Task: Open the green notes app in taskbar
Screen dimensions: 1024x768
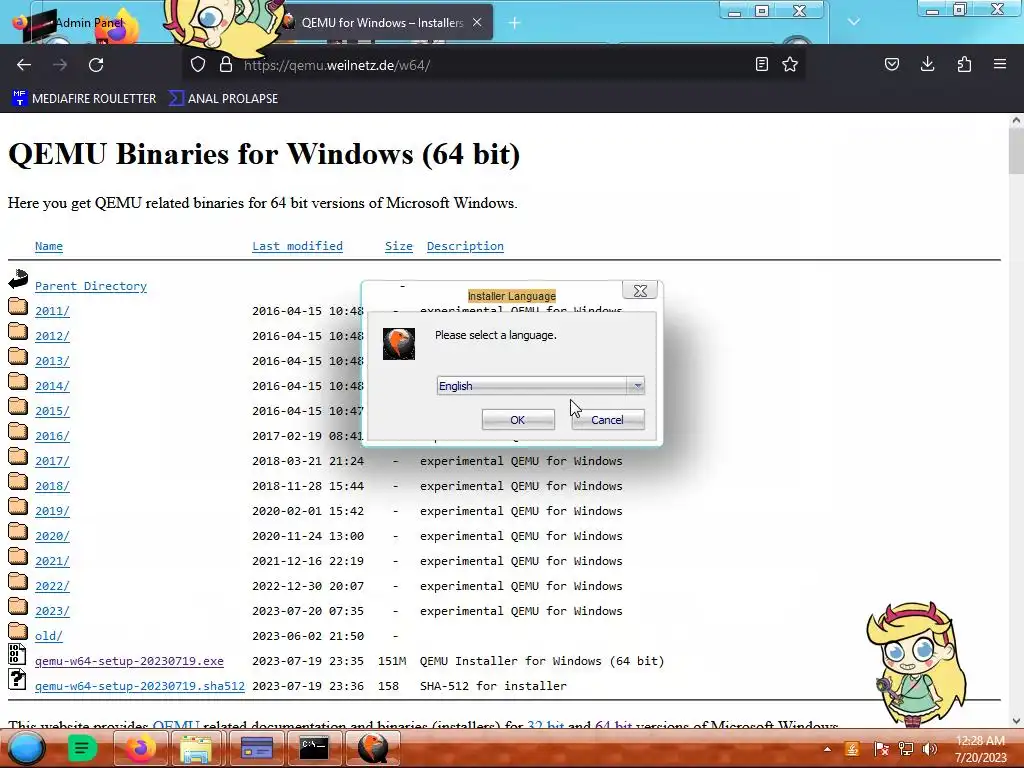Action: (82, 748)
